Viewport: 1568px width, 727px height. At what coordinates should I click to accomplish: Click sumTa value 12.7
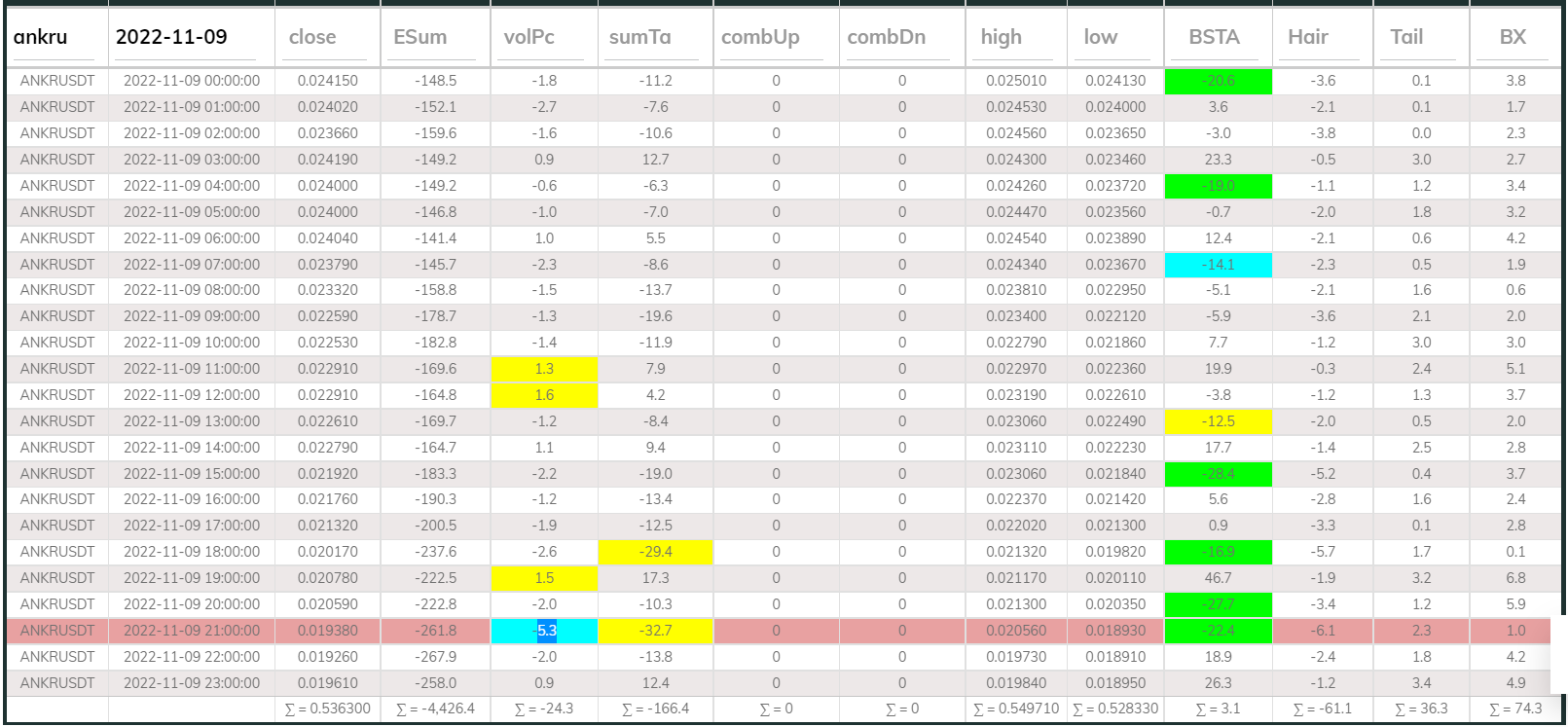tap(656, 160)
